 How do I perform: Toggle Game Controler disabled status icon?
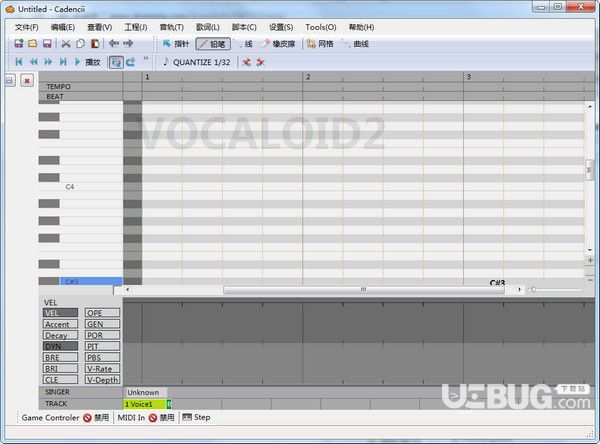click(x=87, y=418)
